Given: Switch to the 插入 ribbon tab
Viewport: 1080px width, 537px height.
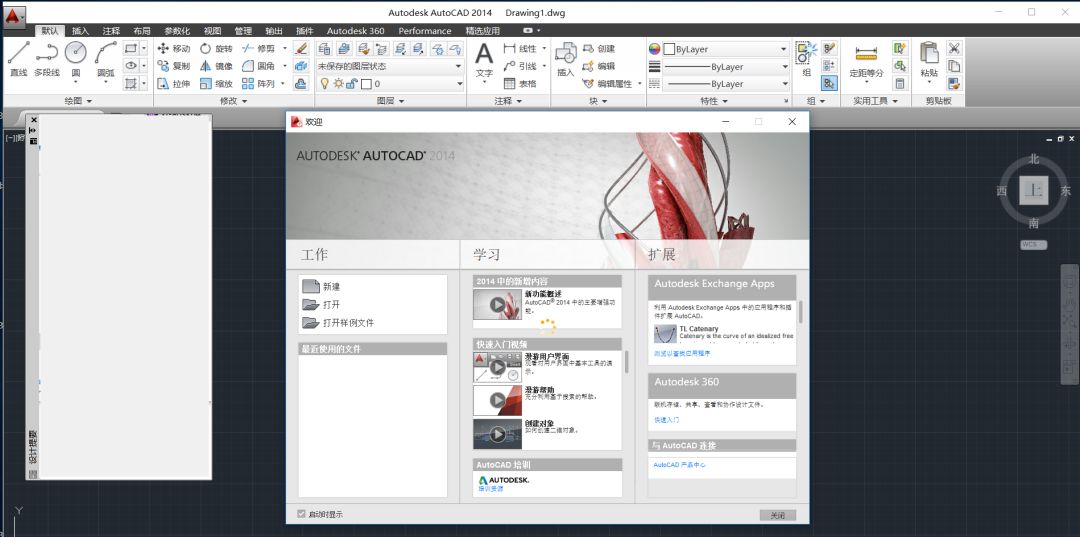Looking at the screenshot, I should pos(81,31).
